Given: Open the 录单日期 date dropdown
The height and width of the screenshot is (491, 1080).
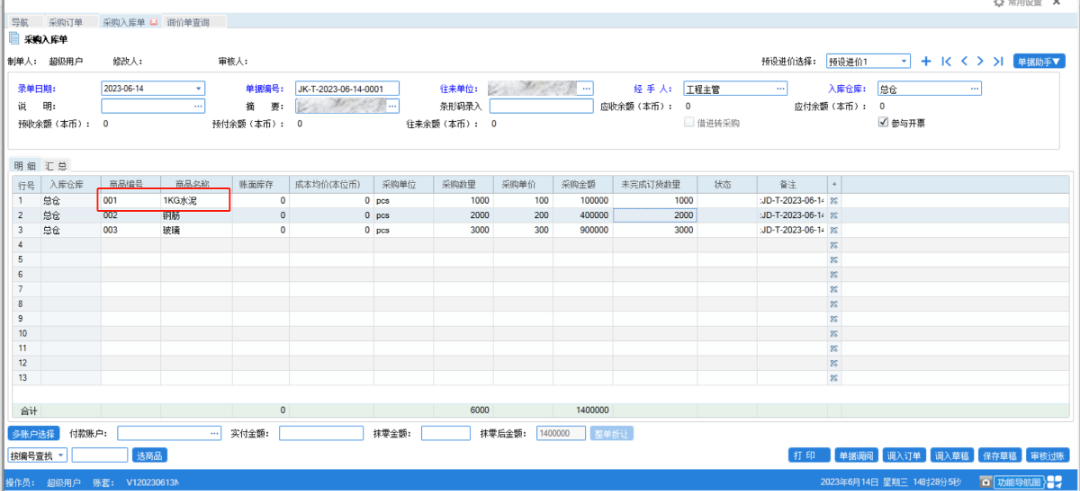Looking at the screenshot, I should click(198, 88).
